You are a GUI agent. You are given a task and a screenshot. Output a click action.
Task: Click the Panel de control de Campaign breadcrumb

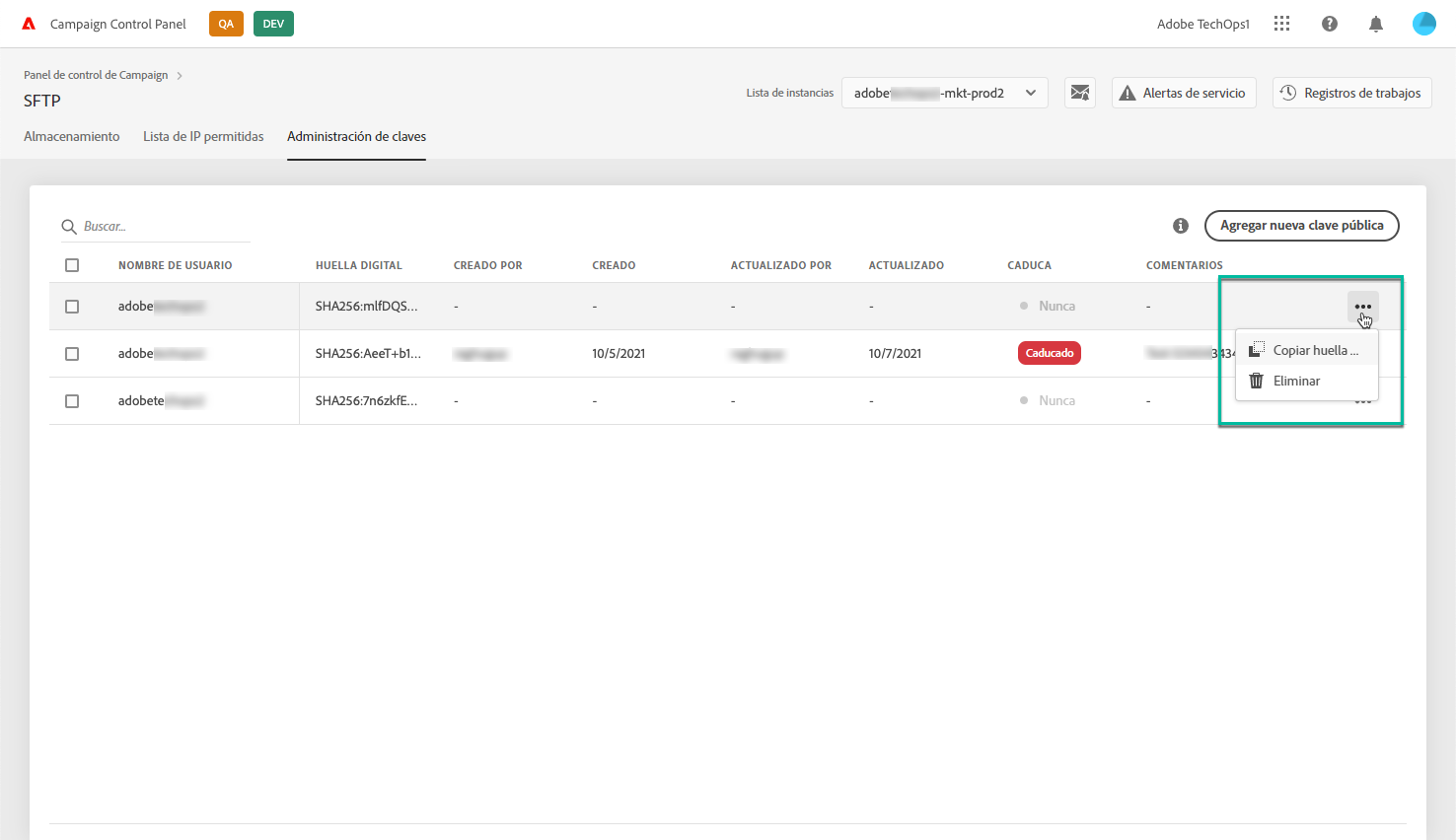[96, 75]
